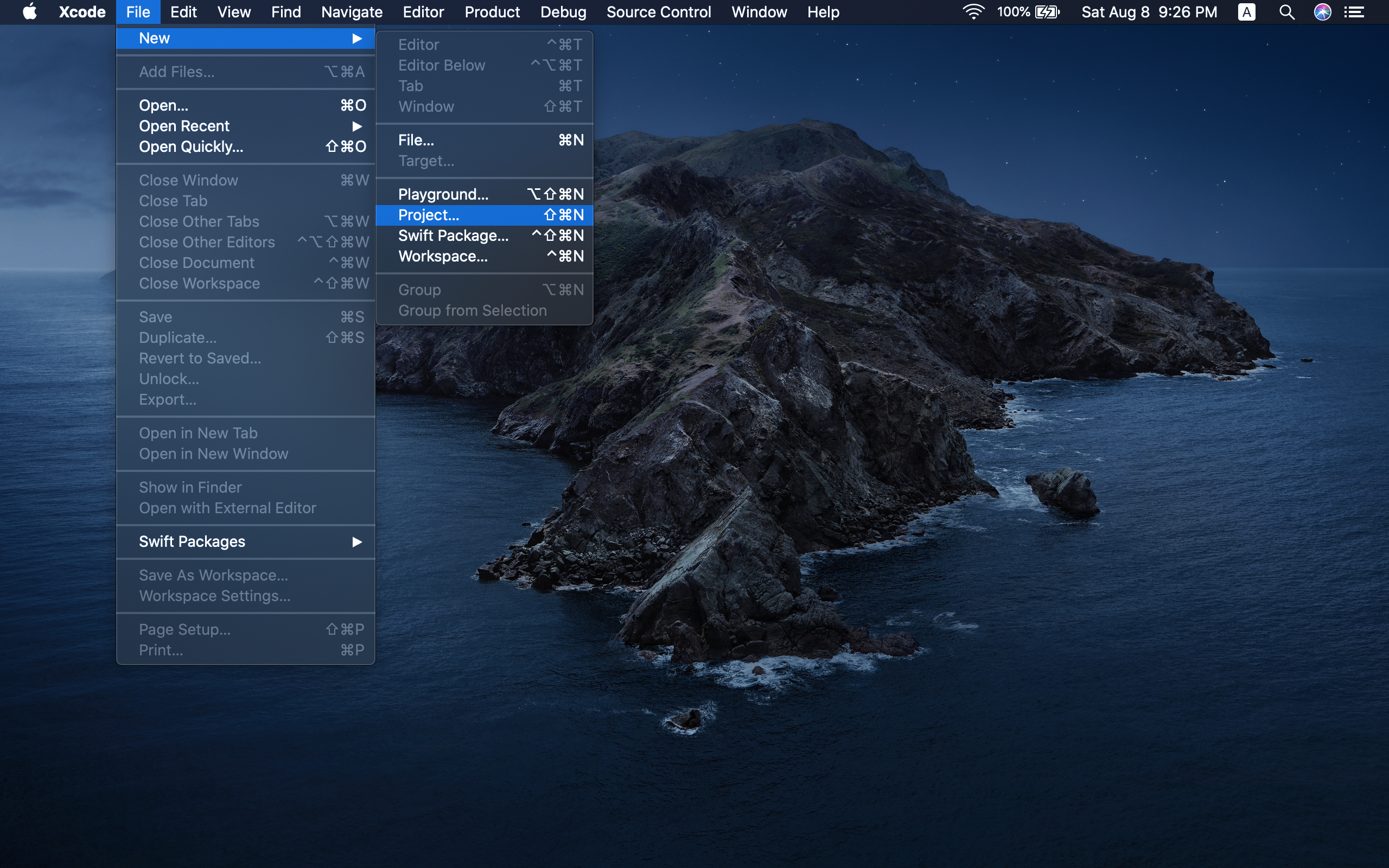This screenshot has width=1389, height=868.
Task: Click disabled Save As Workspace... item
Action: pyautogui.click(x=246, y=575)
